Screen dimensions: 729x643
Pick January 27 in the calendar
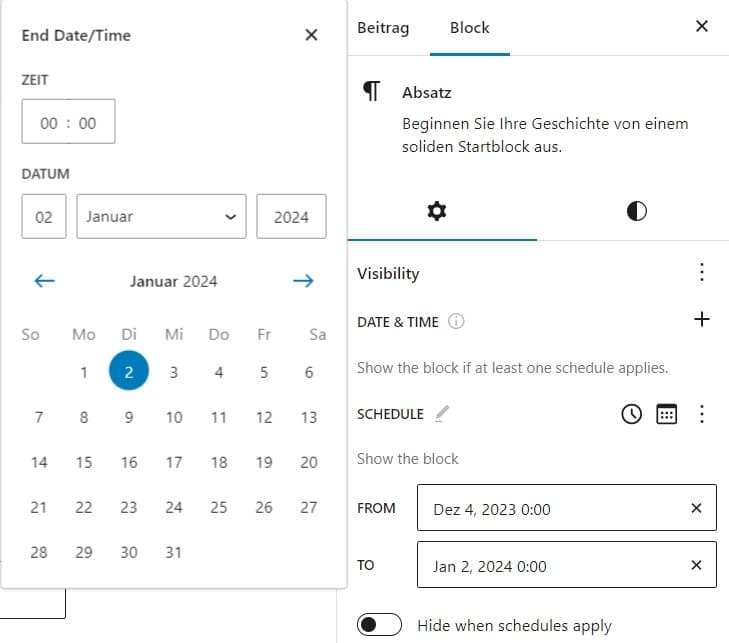pyautogui.click(x=309, y=507)
